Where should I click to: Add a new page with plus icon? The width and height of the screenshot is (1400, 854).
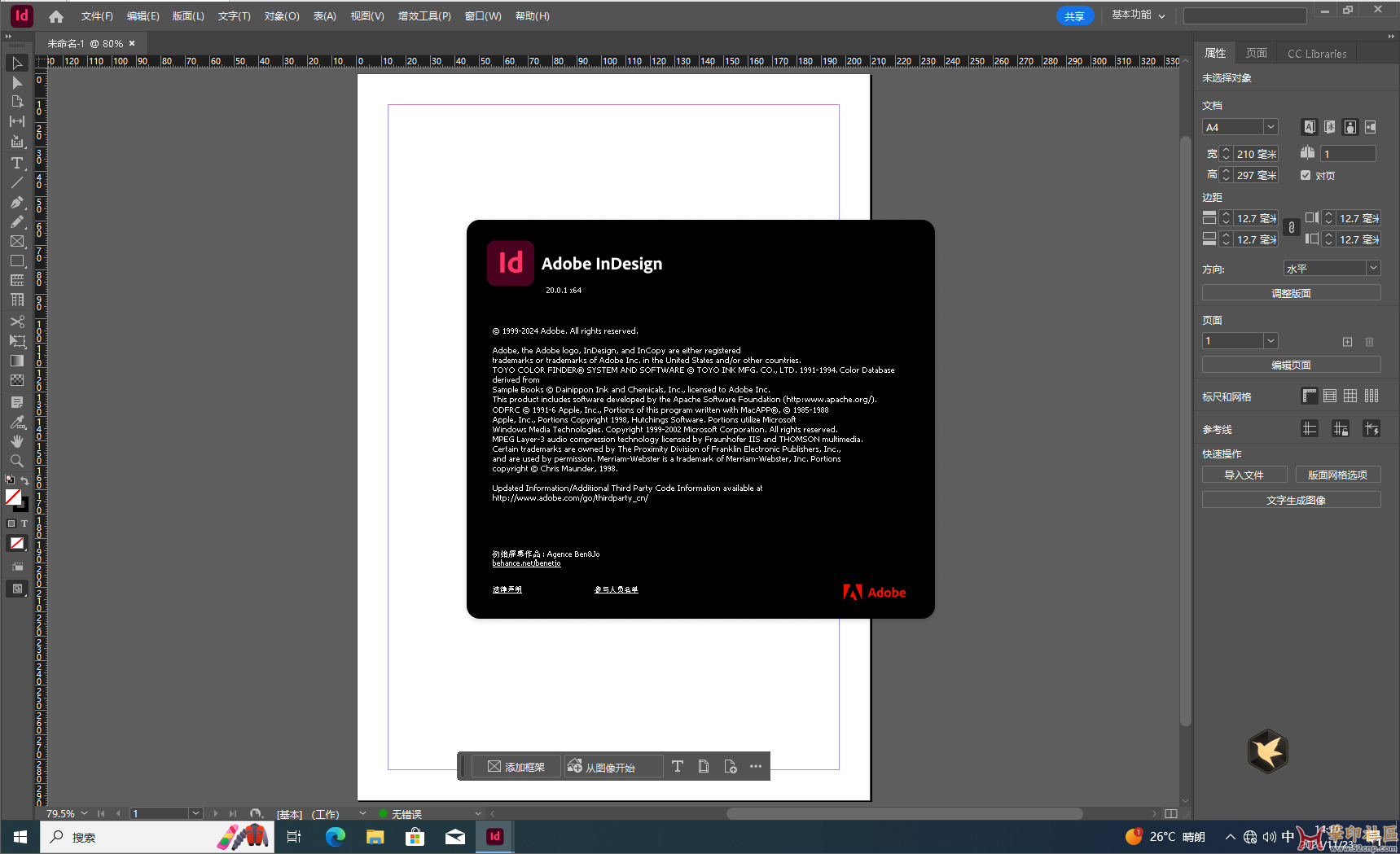click(1347, 342)
